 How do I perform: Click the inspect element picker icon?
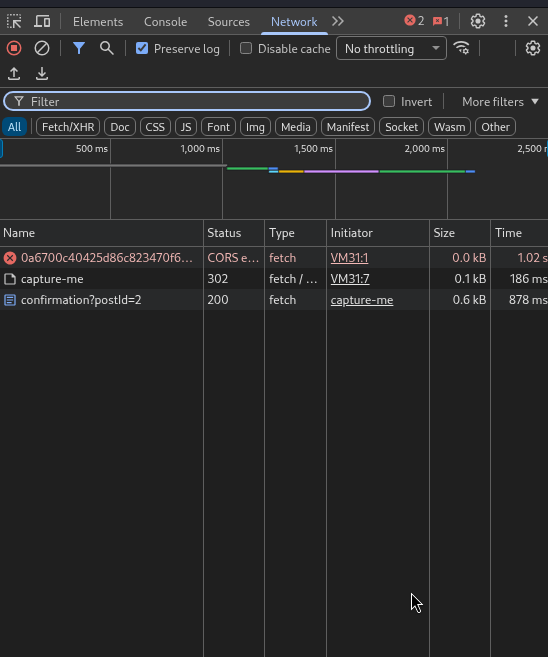coord(14,21)
